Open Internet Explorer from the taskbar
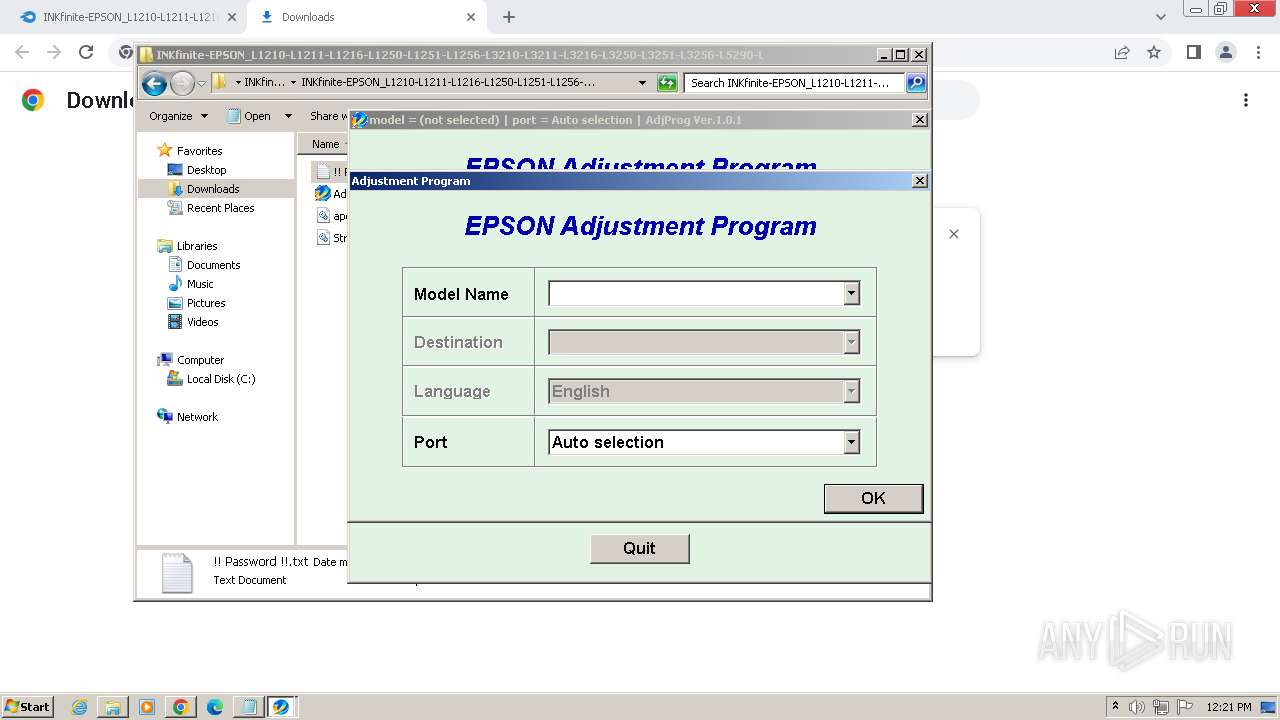This screenshot has width=1280, height=720. coord(80,707)
